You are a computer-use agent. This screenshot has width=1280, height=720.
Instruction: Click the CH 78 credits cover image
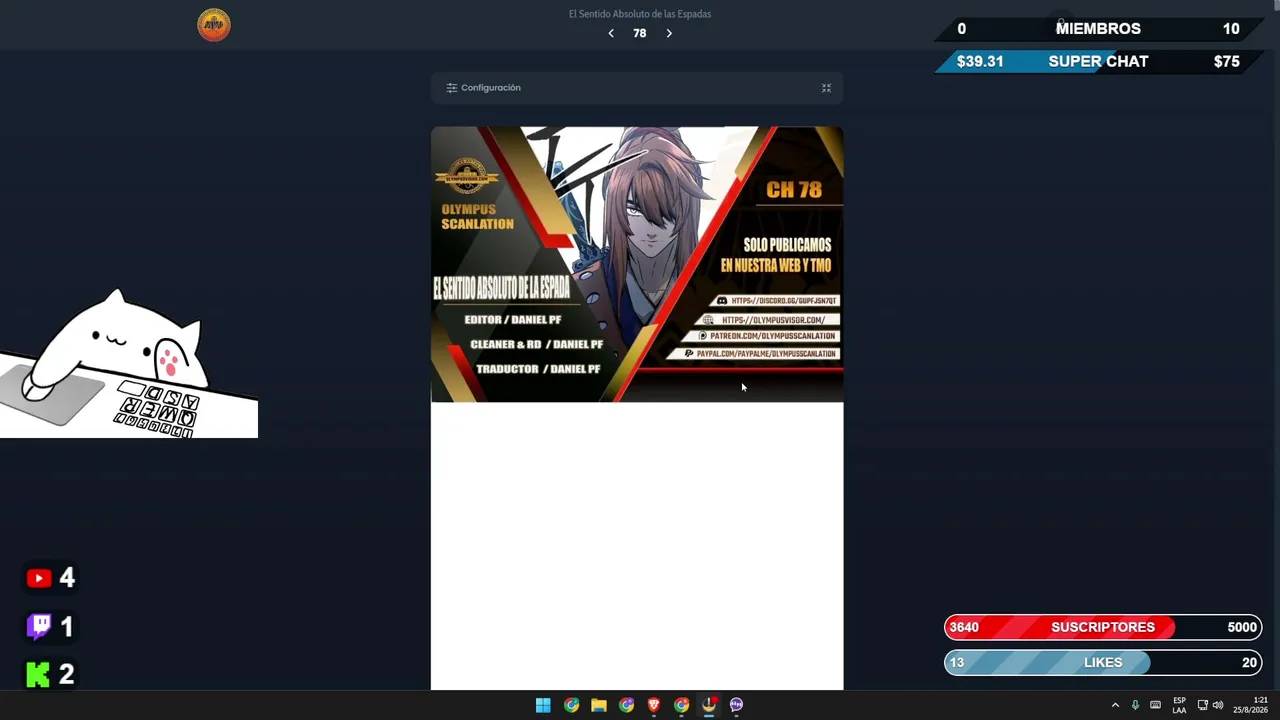coord(637,264)
